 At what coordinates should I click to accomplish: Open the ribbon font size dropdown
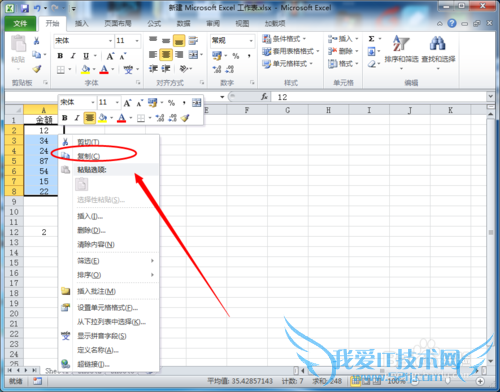click(137, 41)
